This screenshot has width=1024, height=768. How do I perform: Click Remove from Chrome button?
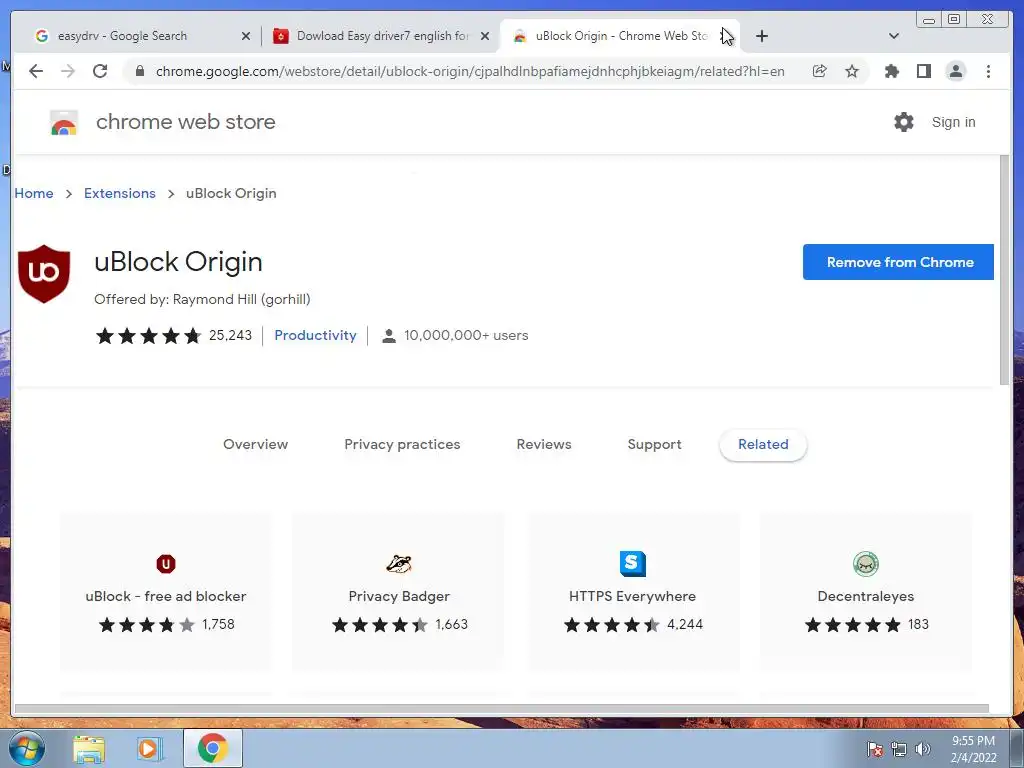[898, 262]
